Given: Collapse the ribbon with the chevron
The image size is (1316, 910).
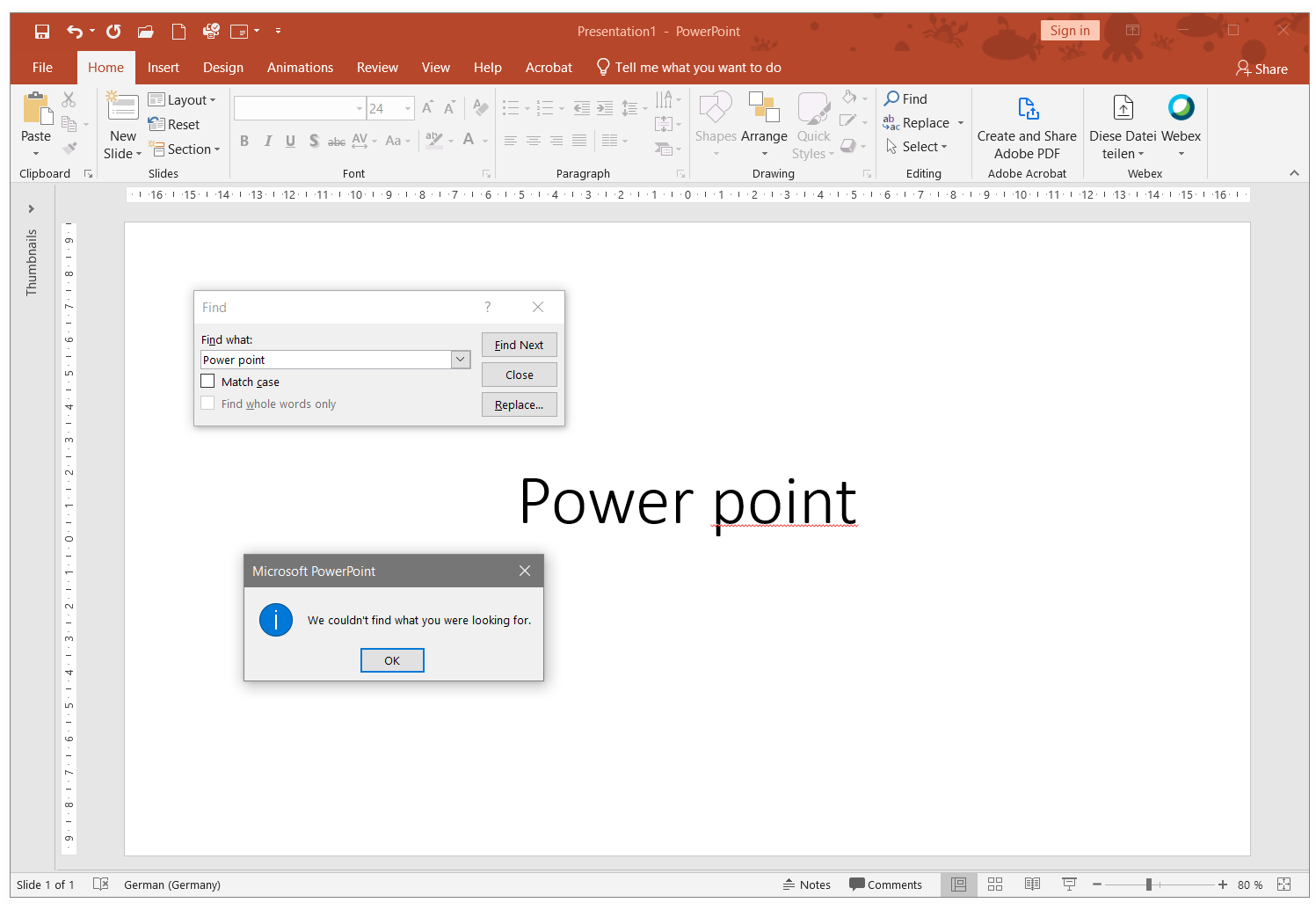Looking at the screenshot, I should coord(1294,173).
